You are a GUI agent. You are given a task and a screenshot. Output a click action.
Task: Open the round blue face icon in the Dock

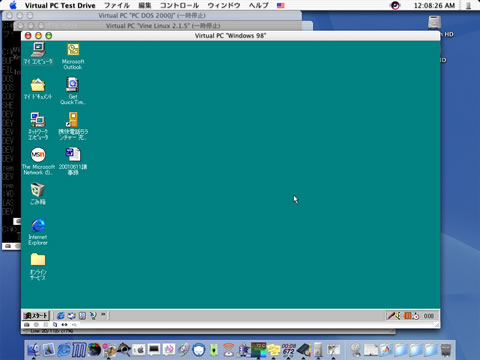point(199,350)
